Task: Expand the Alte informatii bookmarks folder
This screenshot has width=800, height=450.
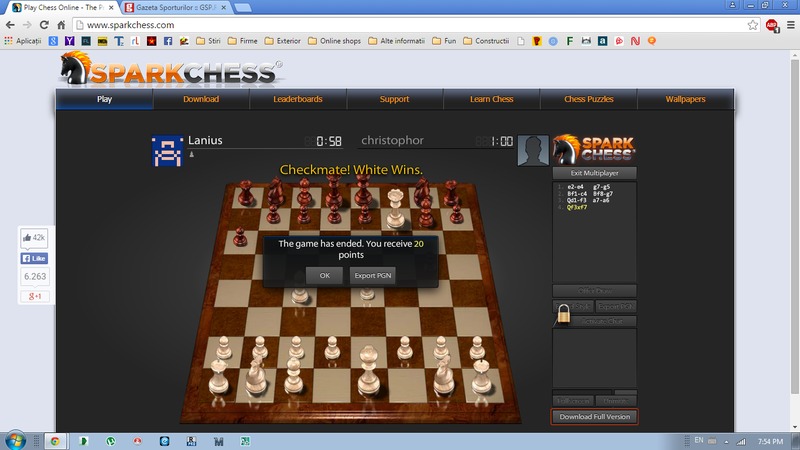Action: 397,41
